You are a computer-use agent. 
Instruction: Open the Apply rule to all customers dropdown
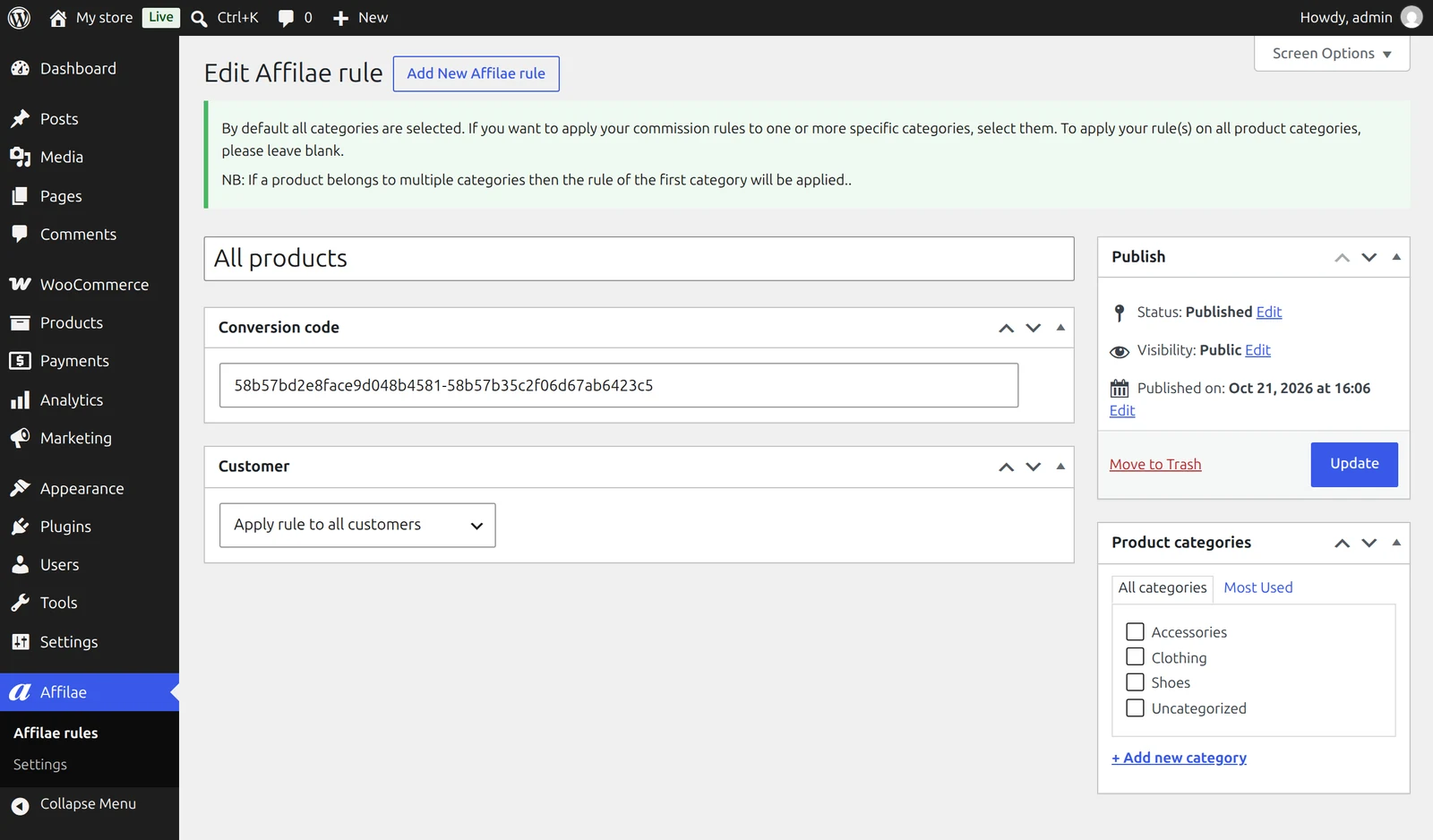pos(357,525)
